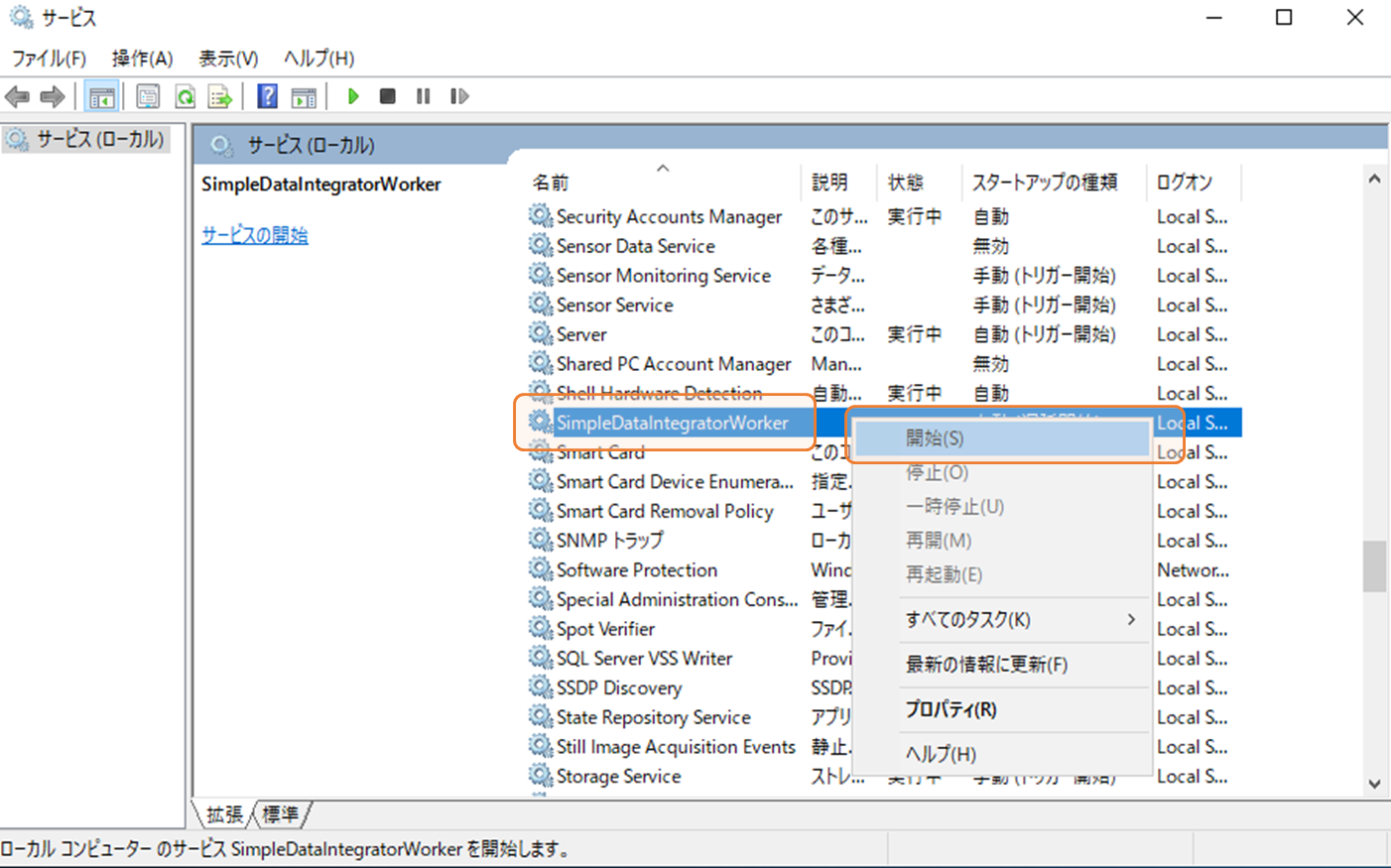Click the Properties toolbar icon
The height and width of the screenshot is (868, 1391).
click(x=148, y=96)
